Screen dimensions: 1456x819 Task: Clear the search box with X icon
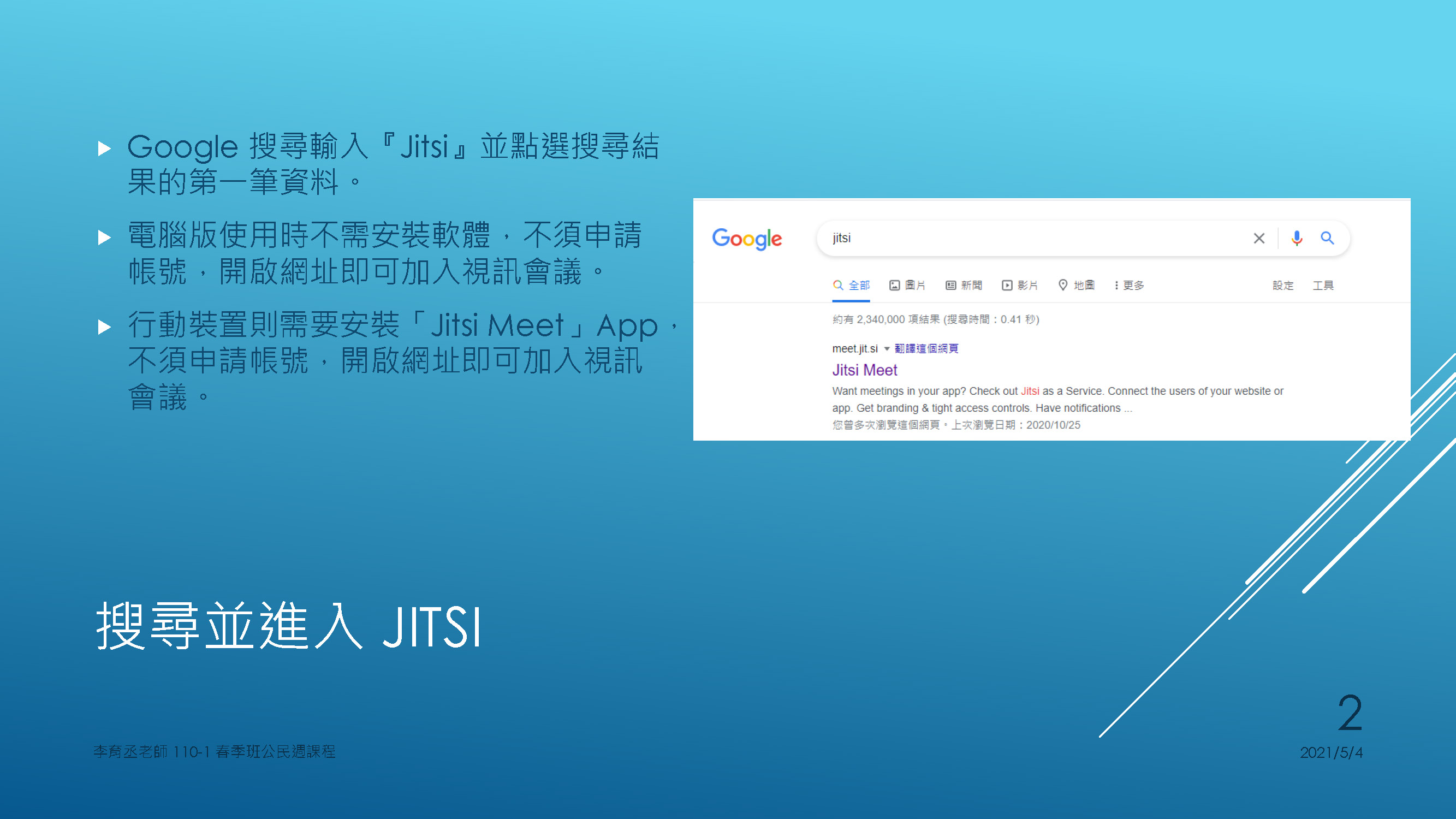1259,239
